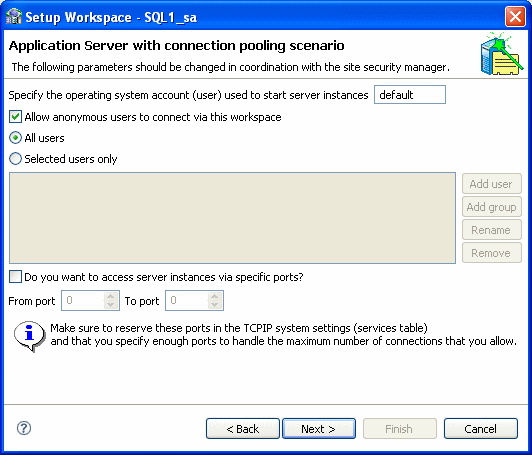Click the Add group button

tap(492, 207)
